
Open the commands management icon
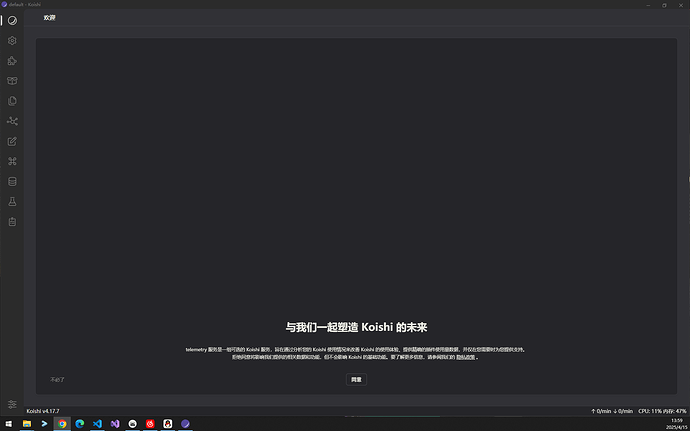click(12, 162)
